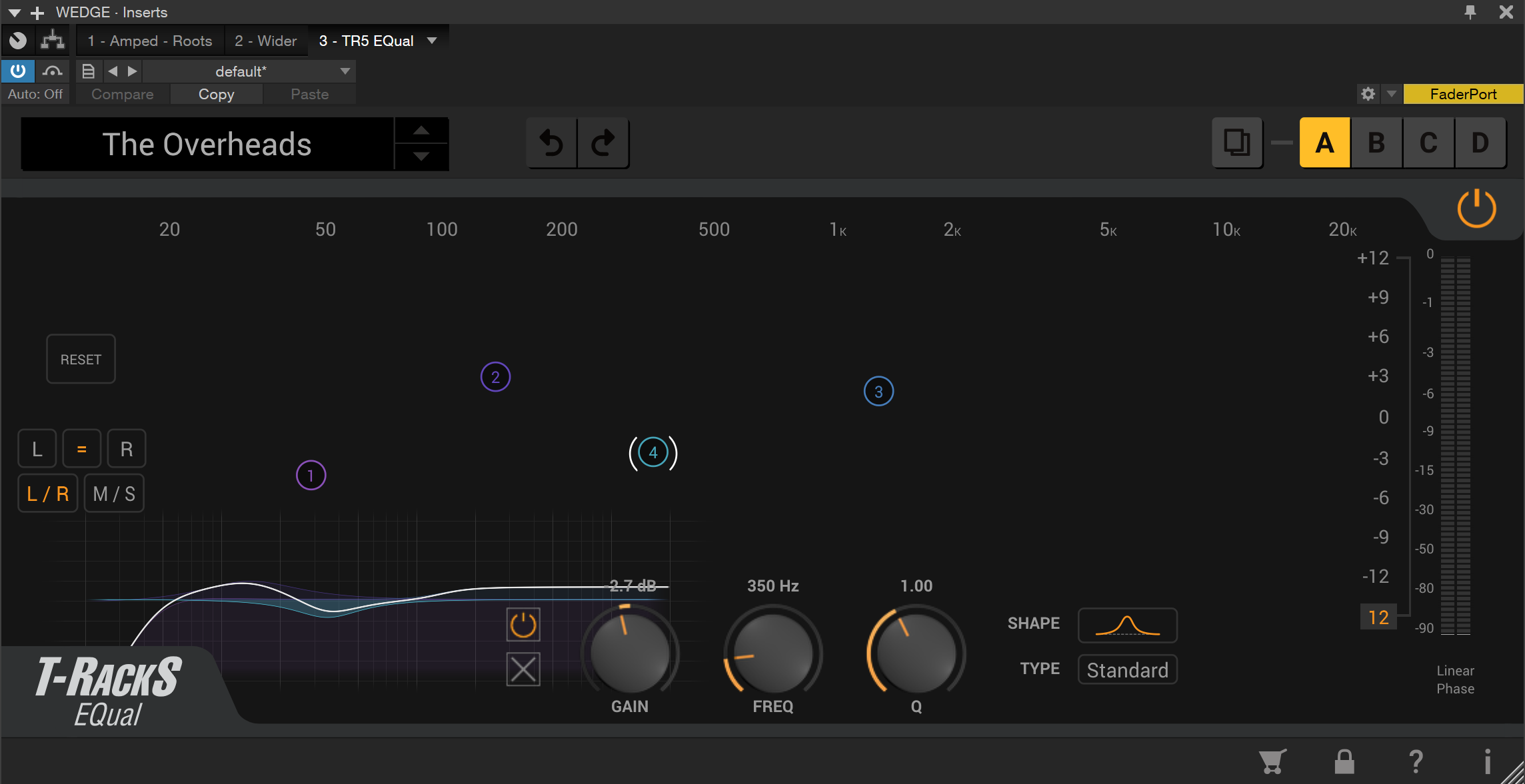
Task: Select preset slot B
Action: [x=1376, y=143]
